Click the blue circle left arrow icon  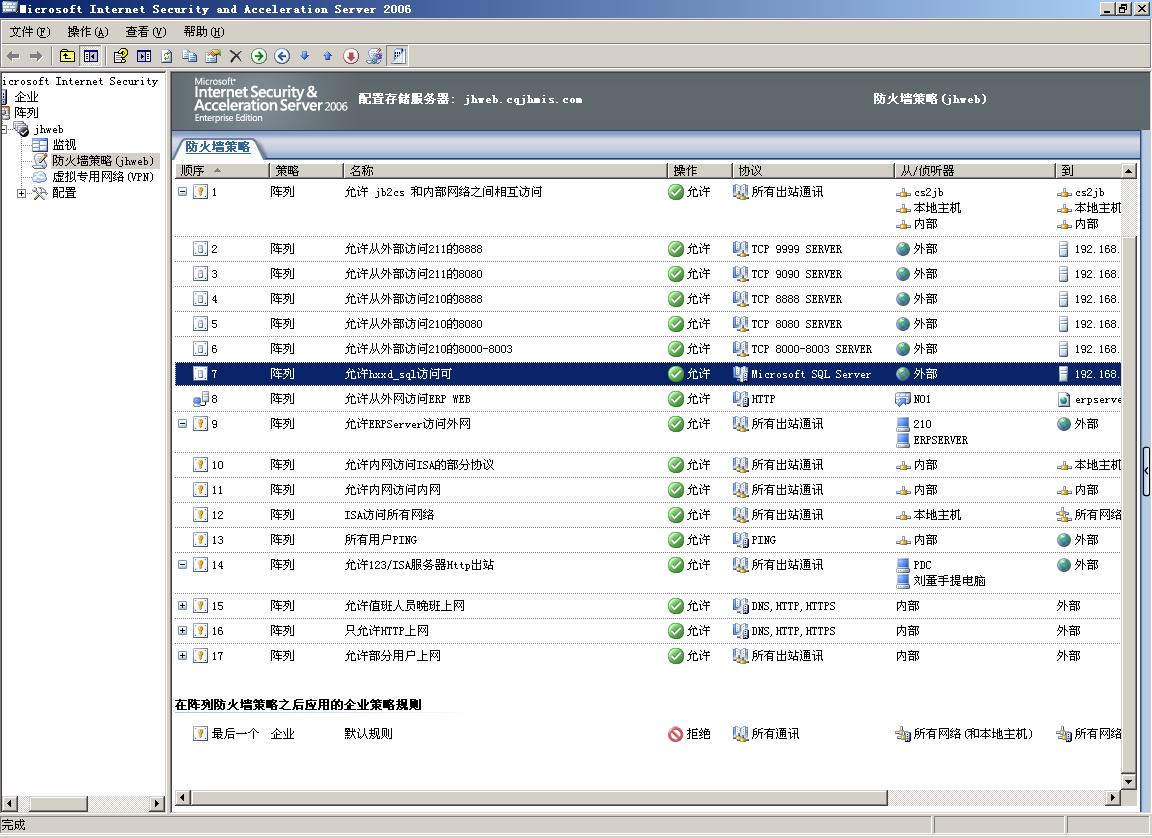[282, 56]
